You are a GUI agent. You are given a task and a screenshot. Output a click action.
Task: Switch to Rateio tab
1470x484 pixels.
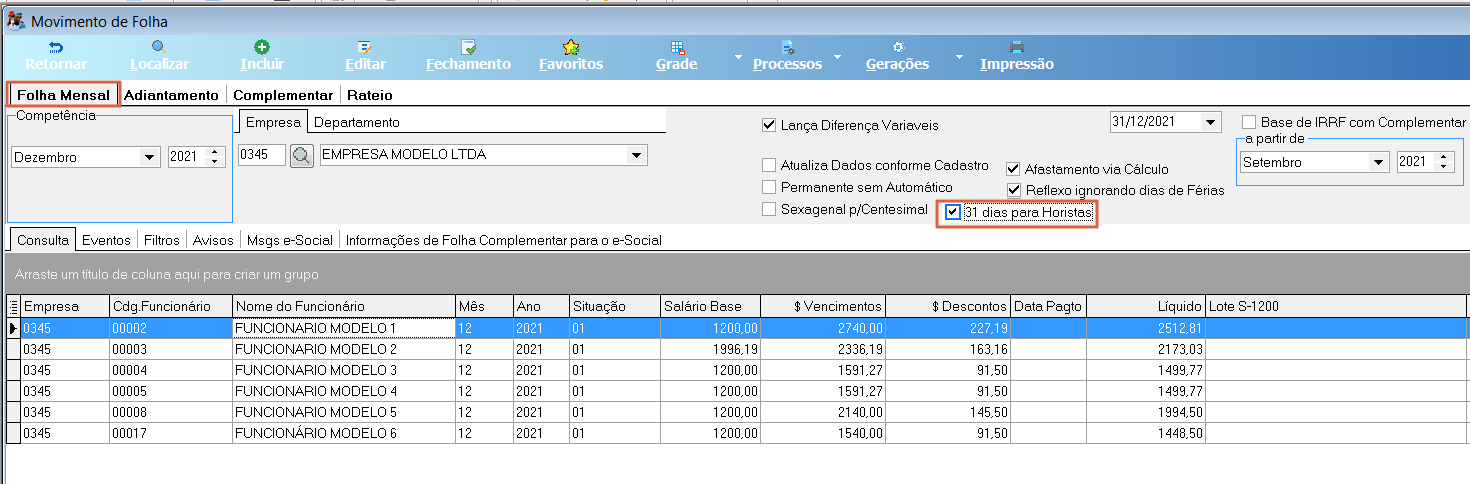pyautogui.click(x=370, y=95)
